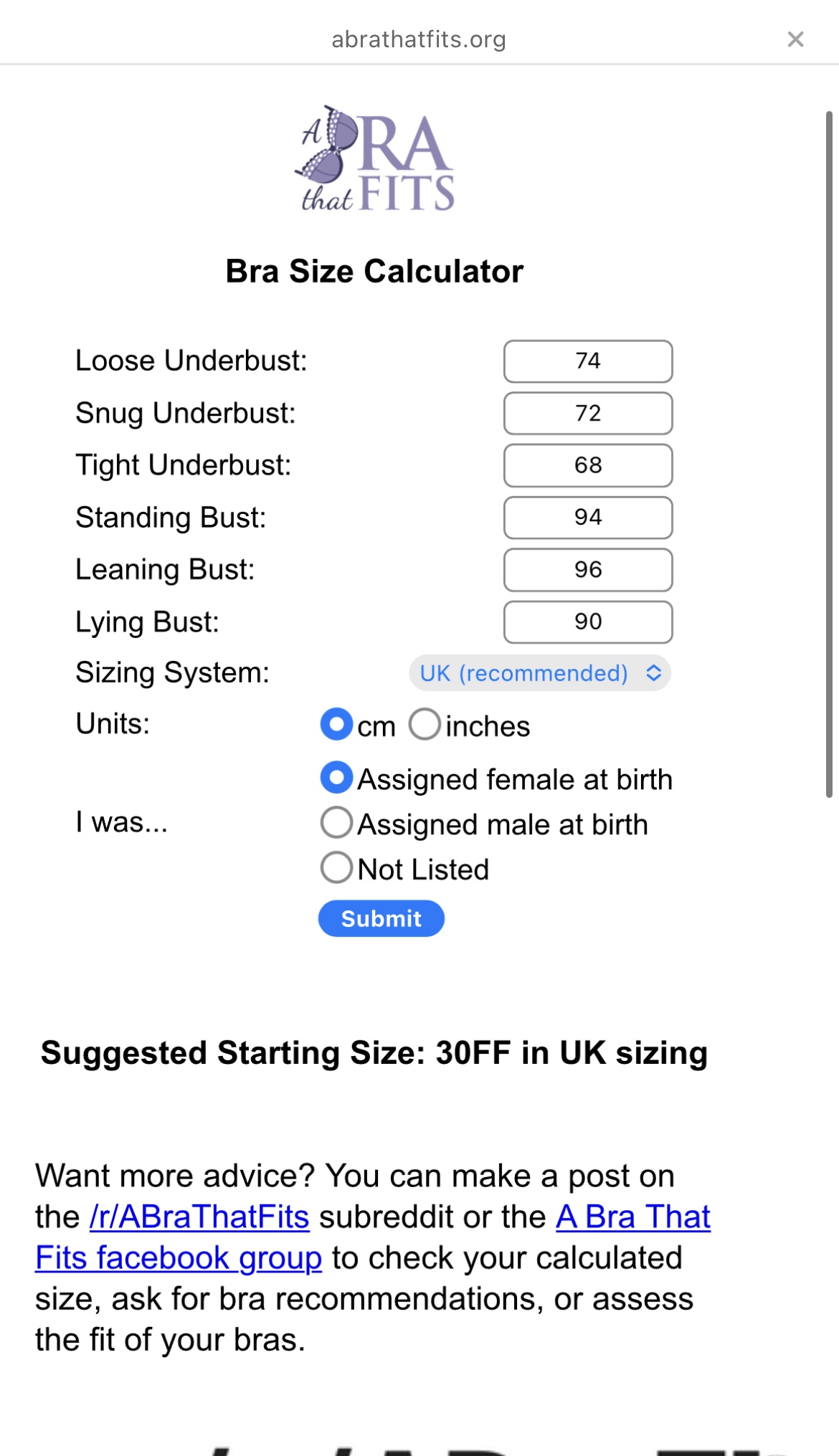Click the Standing Bust input field

click(588, 518)
